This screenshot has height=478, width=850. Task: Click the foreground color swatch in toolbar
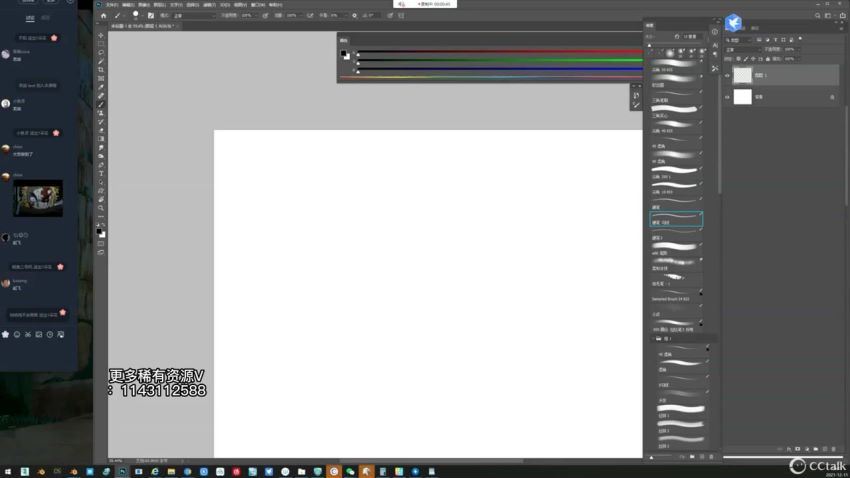(99, 231)
